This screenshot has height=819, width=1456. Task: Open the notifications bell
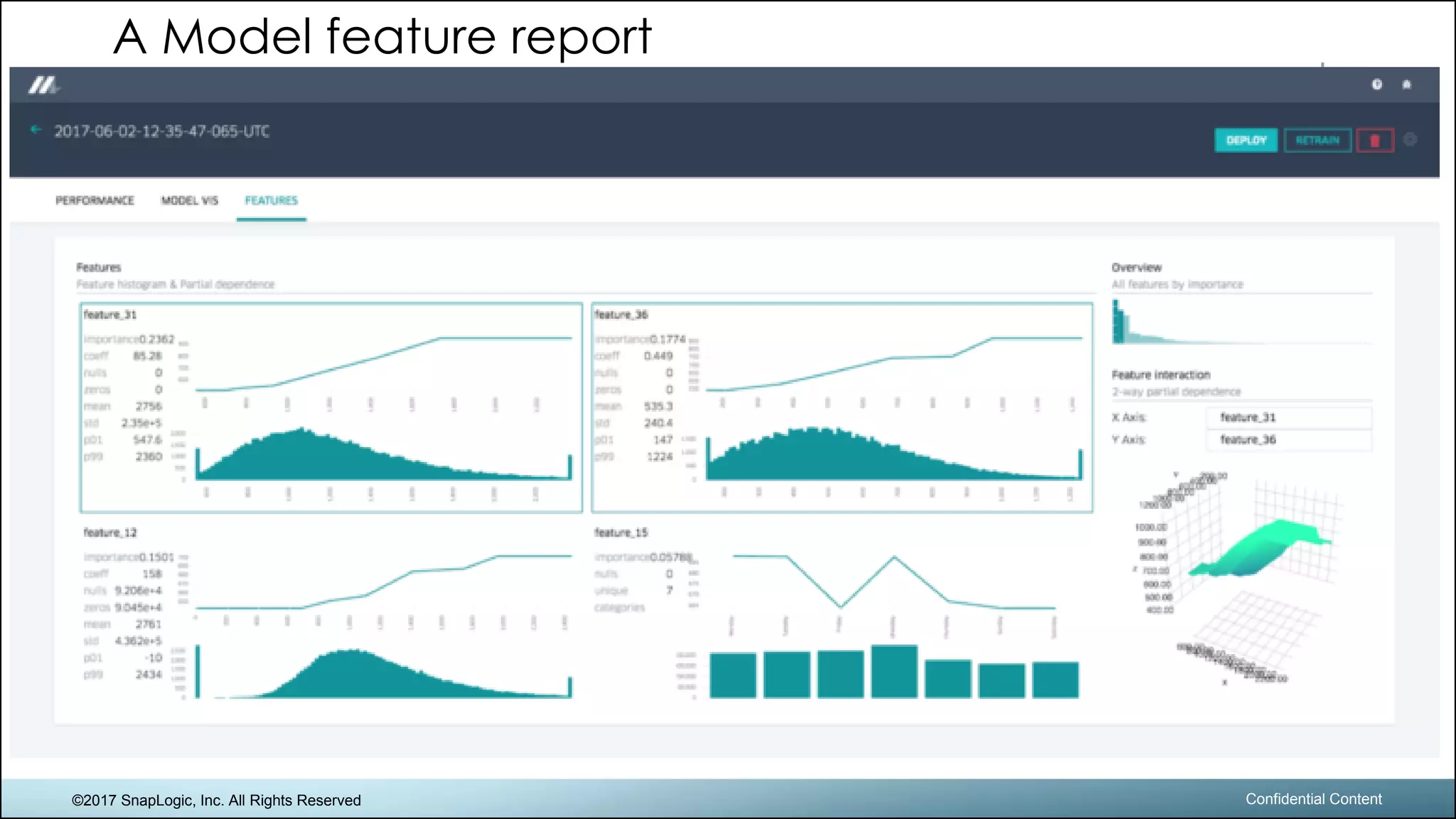[x=1406, y=85]
